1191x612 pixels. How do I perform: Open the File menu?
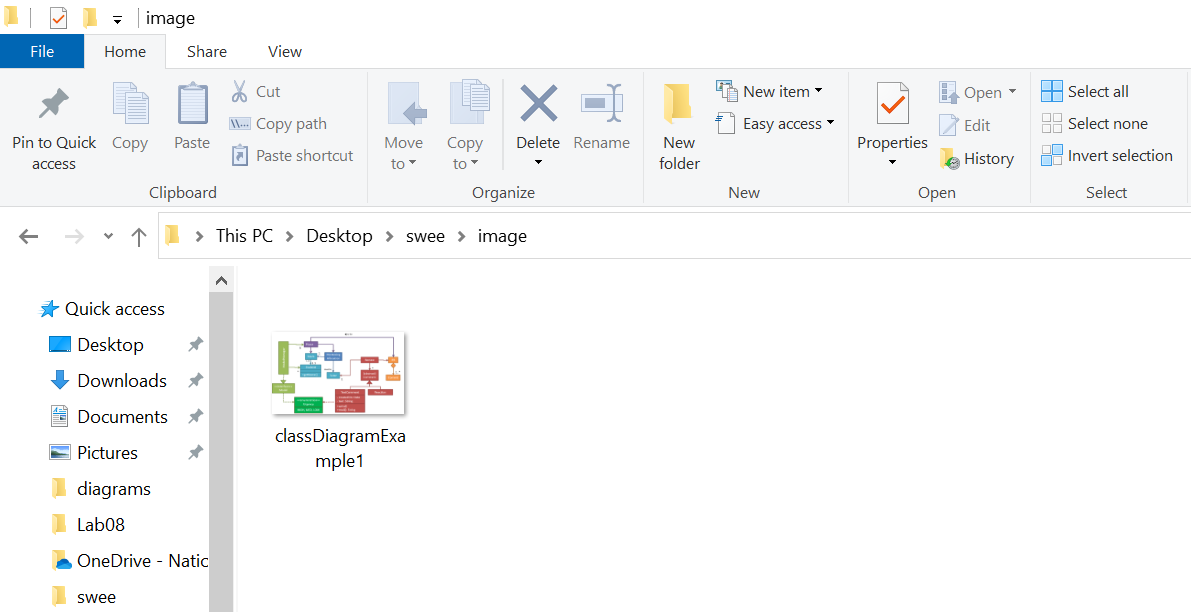click(x=42, y=51)
